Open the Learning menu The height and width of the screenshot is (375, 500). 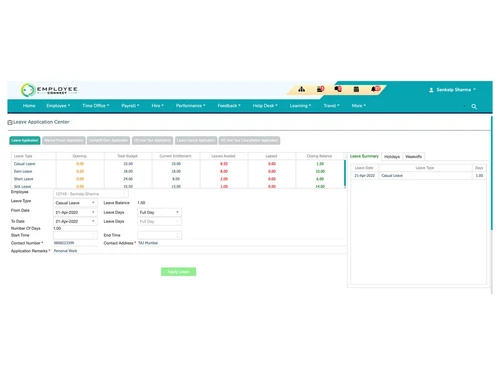point(300,106)
